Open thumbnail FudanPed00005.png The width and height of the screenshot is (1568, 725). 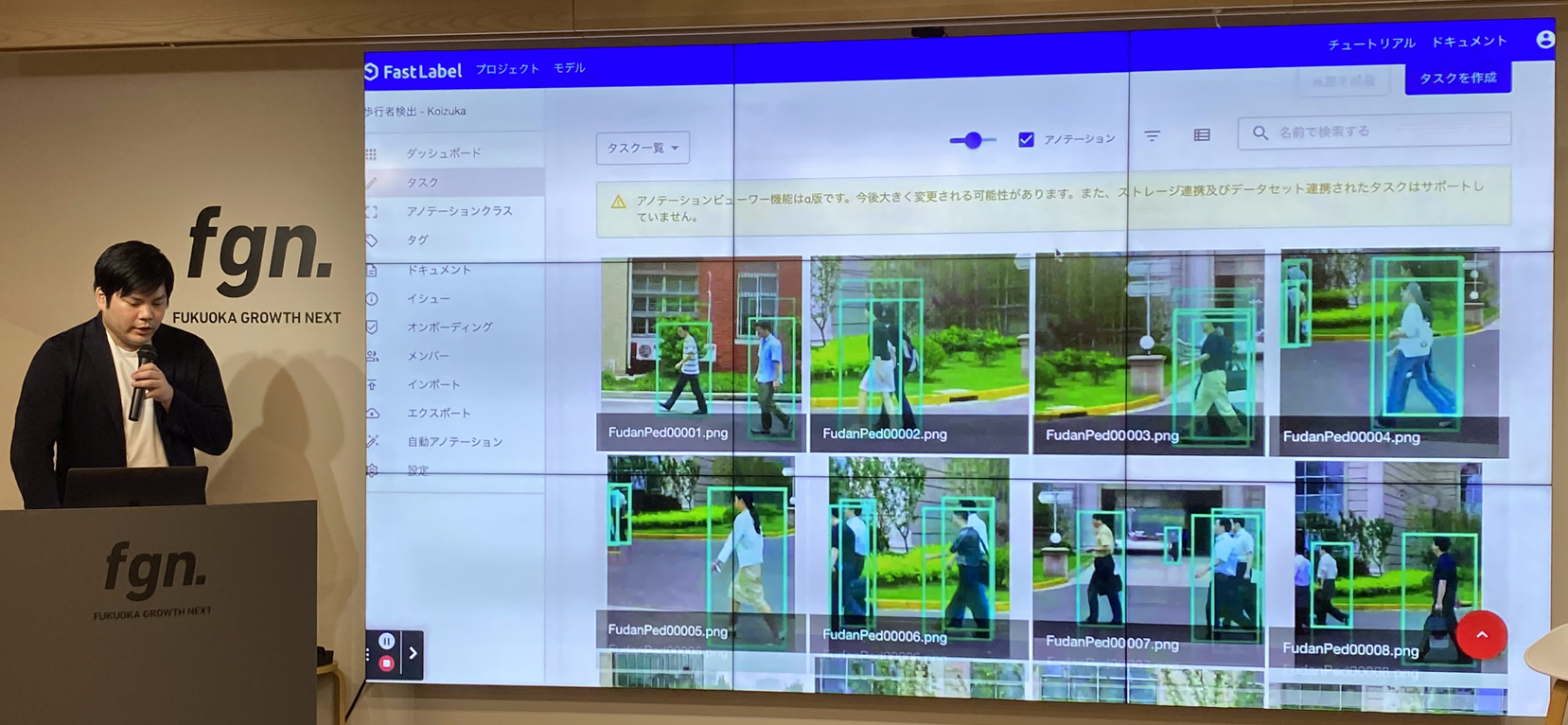point(701,553)
